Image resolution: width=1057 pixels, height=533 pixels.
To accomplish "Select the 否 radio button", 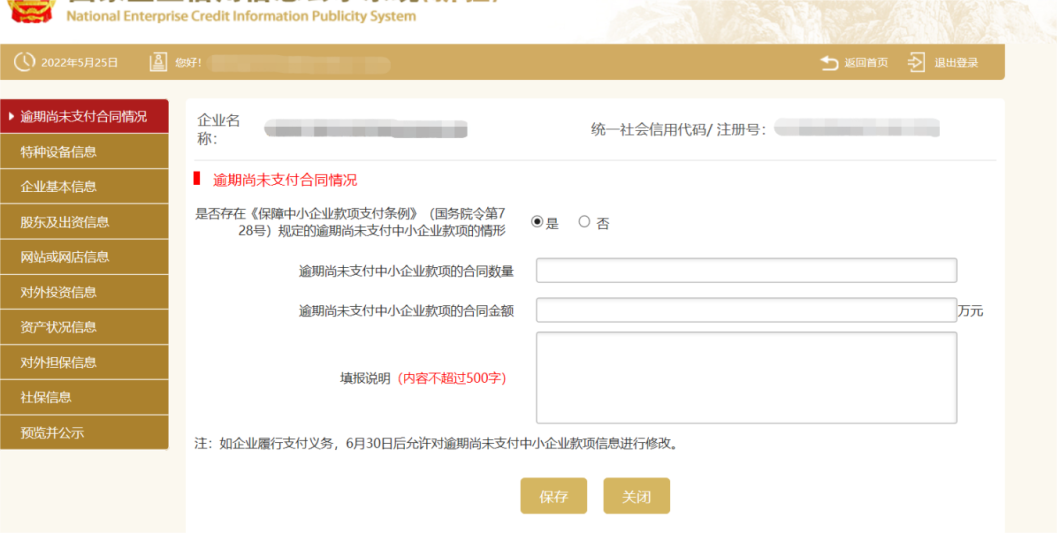I will click(x=585, y=222).
